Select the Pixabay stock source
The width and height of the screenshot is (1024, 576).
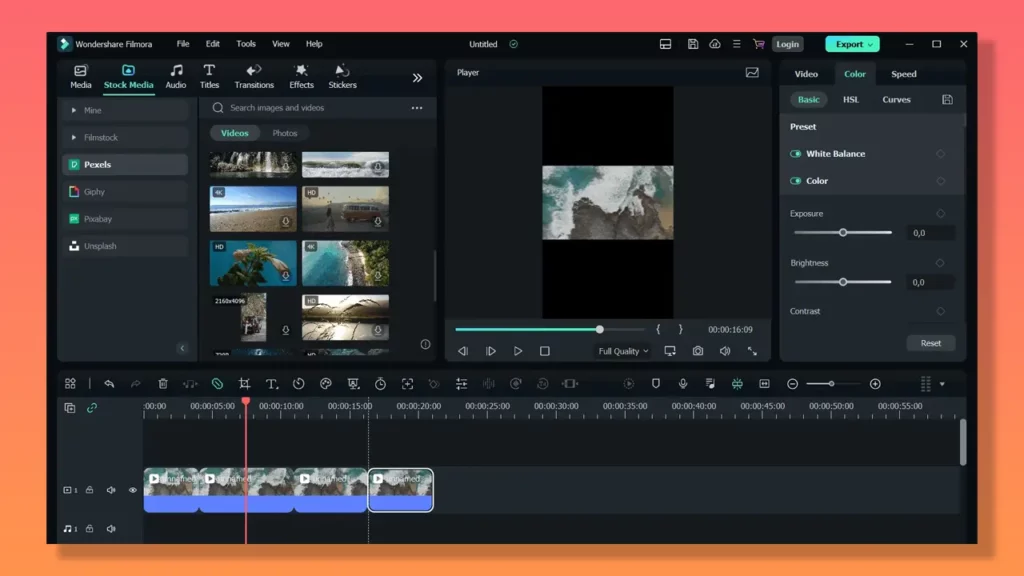(x=125, y=219)
